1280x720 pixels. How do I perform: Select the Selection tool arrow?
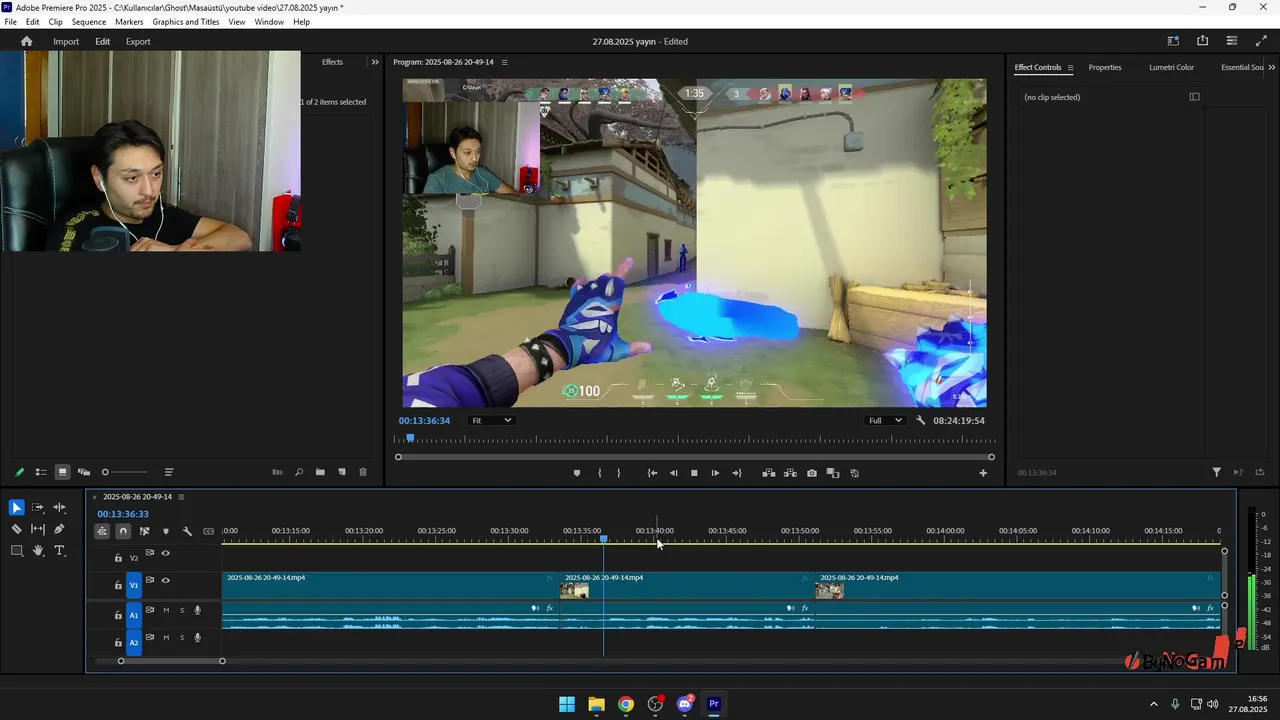16,508
